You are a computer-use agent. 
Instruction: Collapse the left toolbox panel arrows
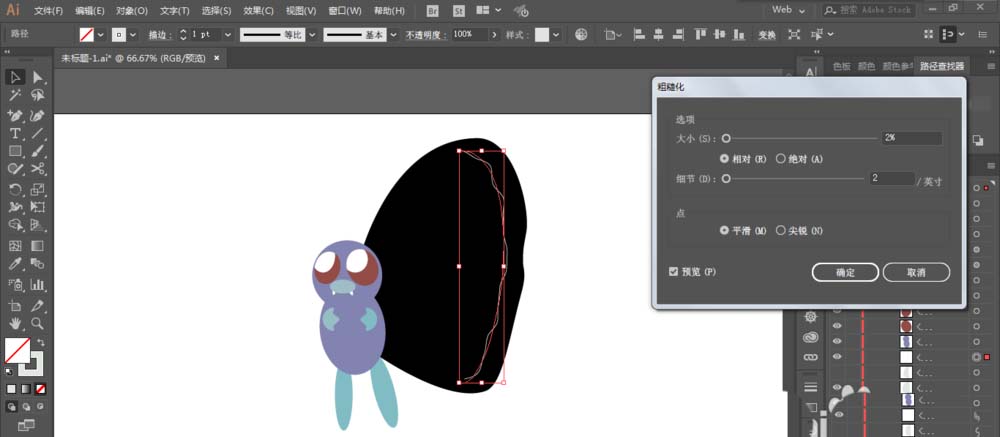point(7,52)
